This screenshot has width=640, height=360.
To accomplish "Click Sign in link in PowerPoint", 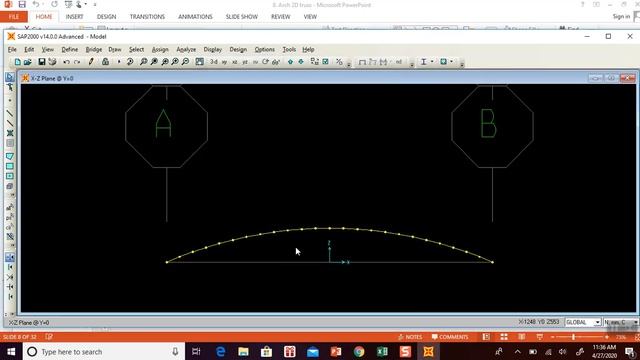I will [621, 16].
